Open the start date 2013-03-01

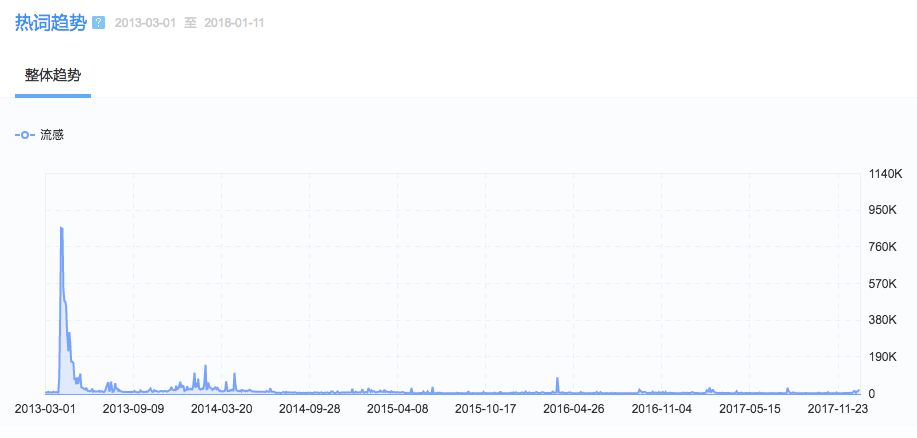tap(148, 23)
